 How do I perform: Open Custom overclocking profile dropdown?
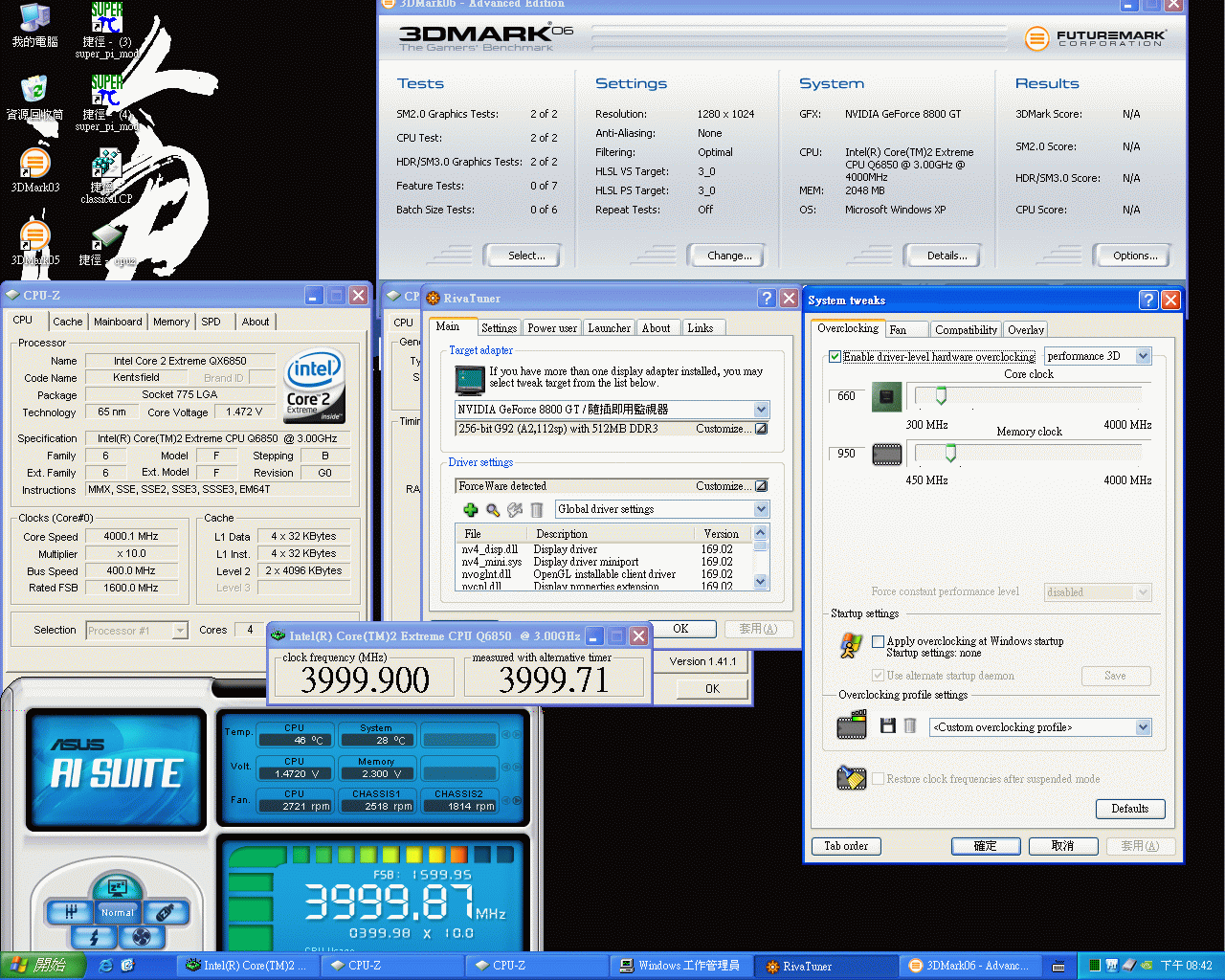click(1143, 727)
